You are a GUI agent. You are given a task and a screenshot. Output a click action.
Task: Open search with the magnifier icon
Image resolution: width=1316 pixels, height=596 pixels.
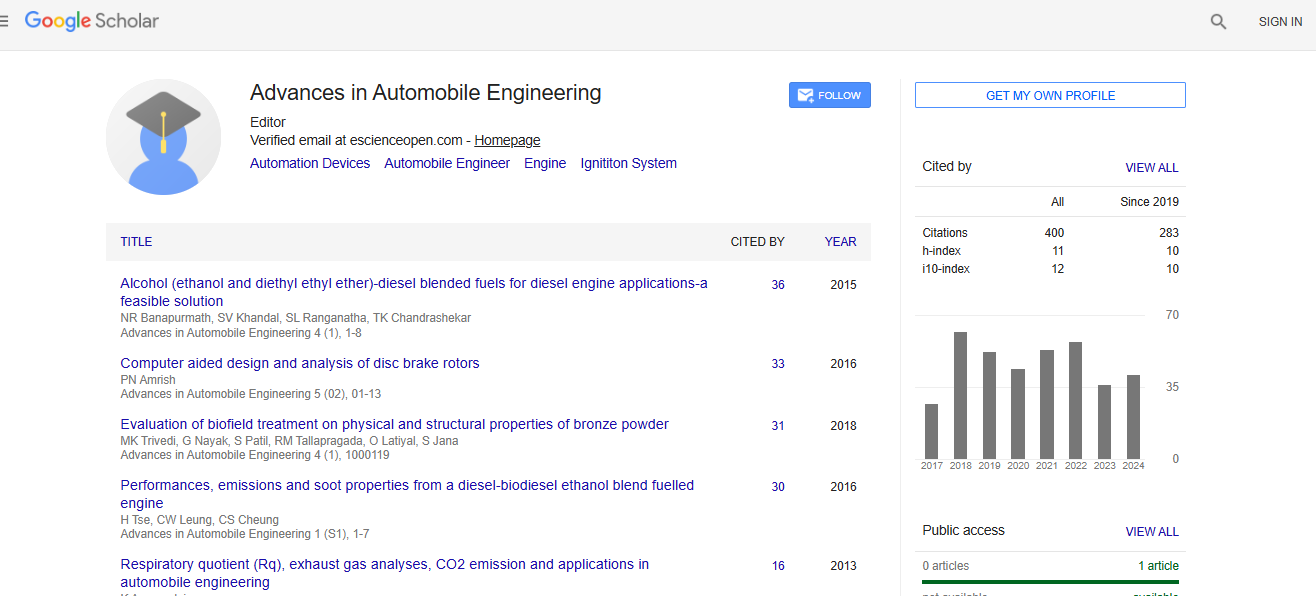tap(1218, 22)
